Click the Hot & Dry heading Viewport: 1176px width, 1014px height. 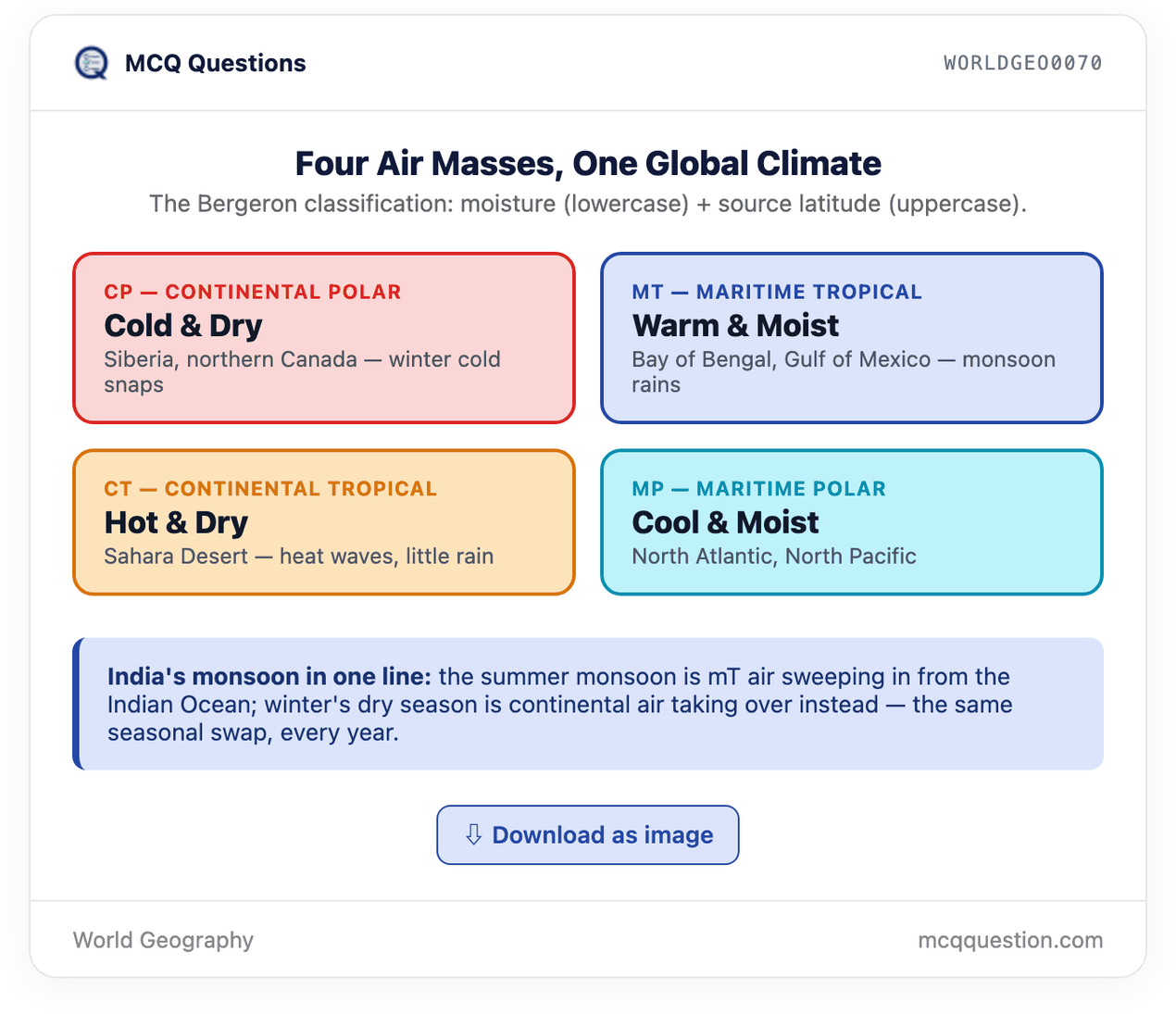click(x=176, y=523)
